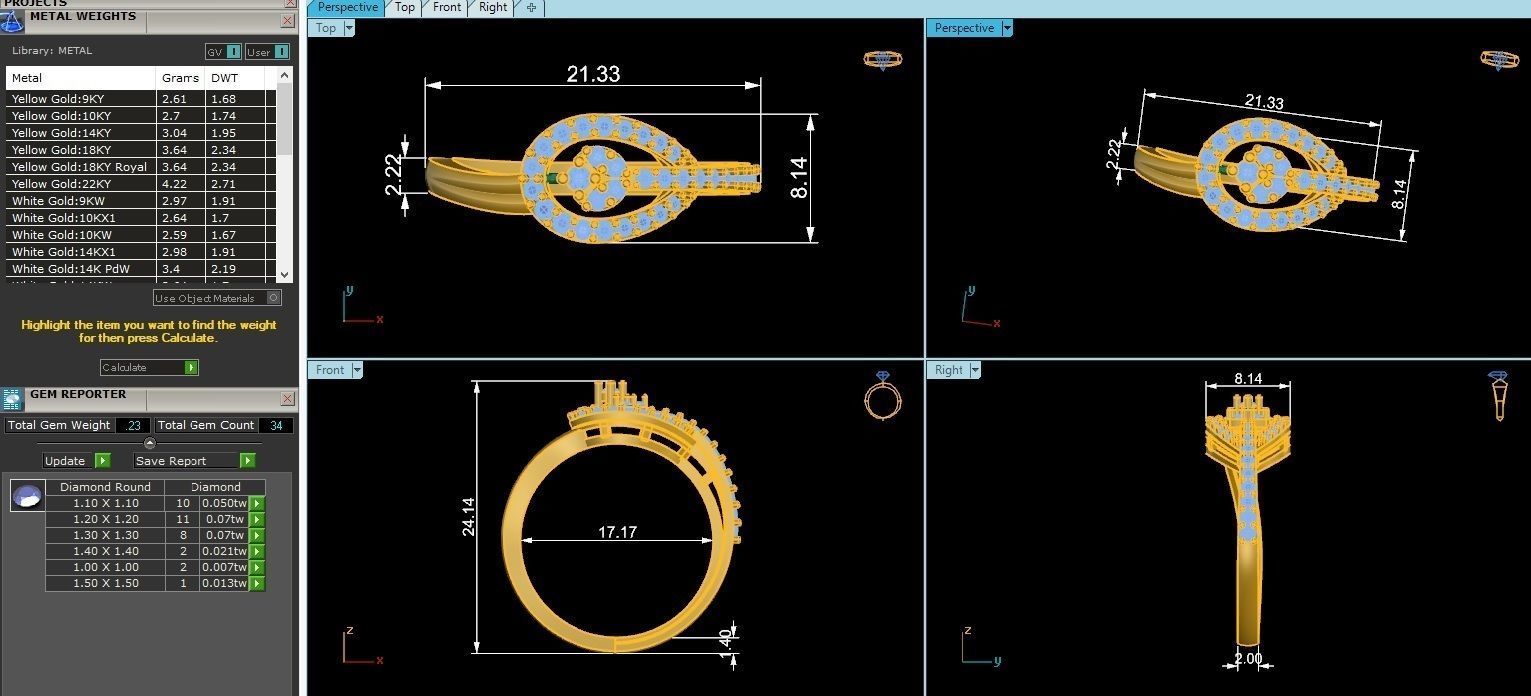Click ring preview icon in right Perspective viewport
The image size is (1531, 696).
[1500, 60]
